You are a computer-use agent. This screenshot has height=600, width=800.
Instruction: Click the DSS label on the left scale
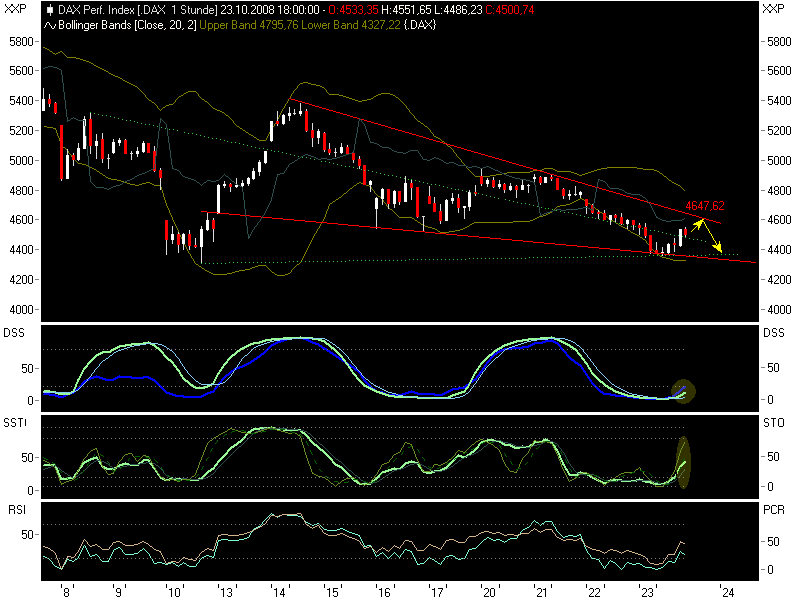pos(14,333)
